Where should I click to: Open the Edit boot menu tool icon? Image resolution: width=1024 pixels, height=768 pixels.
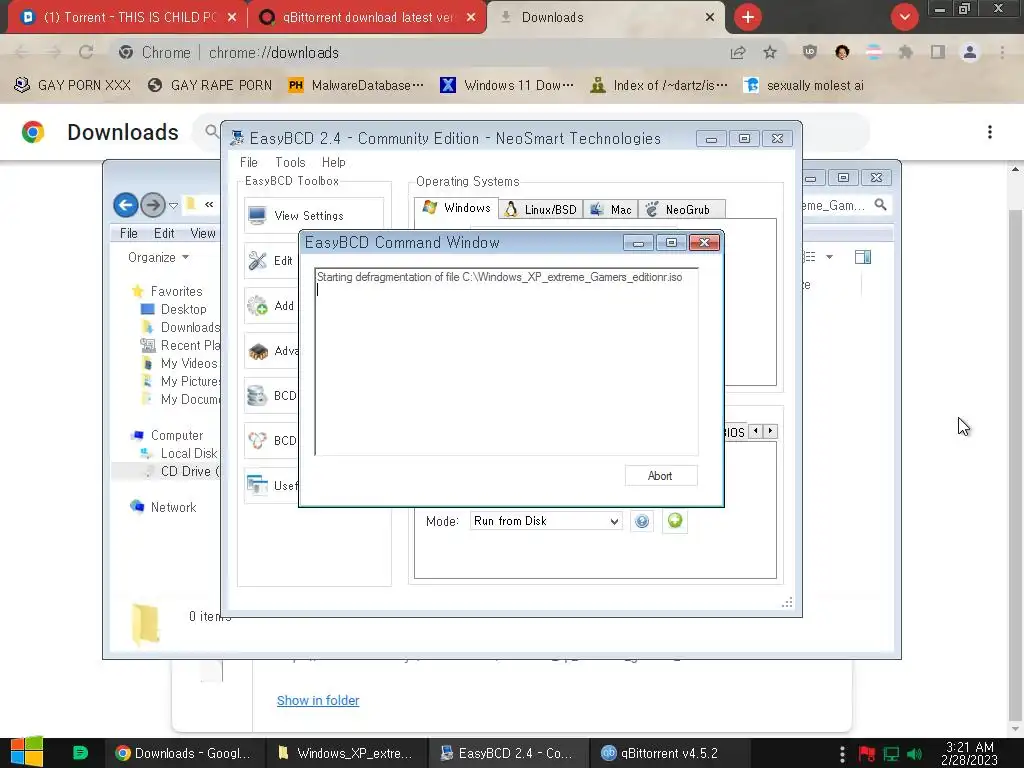(x=257, y=261)
